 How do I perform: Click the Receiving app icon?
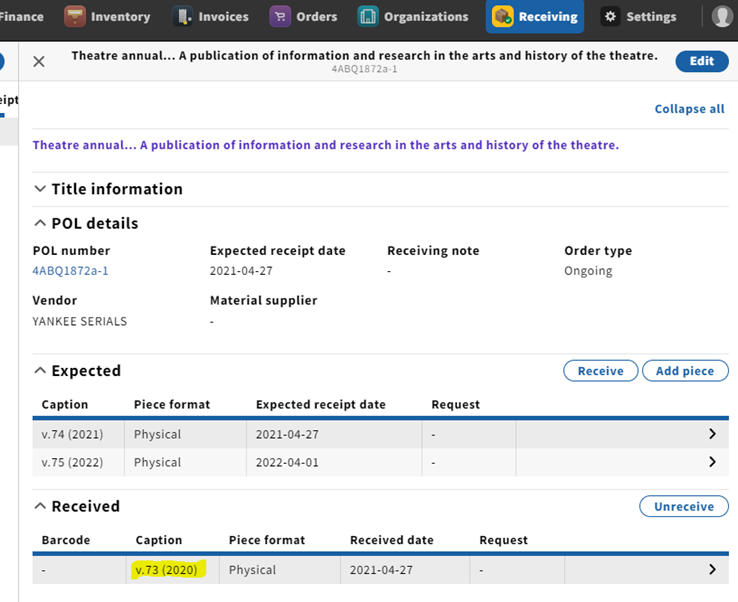click(503, 16)
